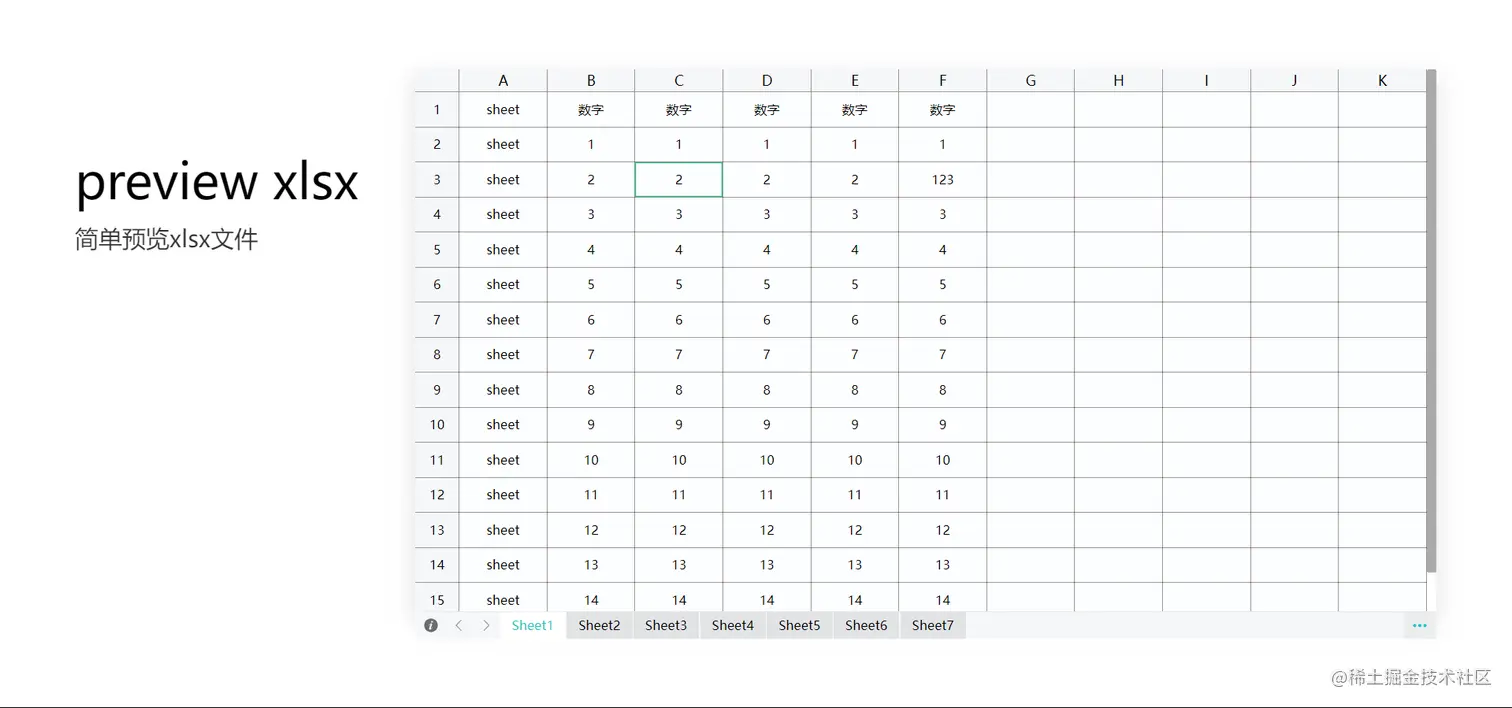Click the left arrow to scroll sheet tabs

(458, 625)
